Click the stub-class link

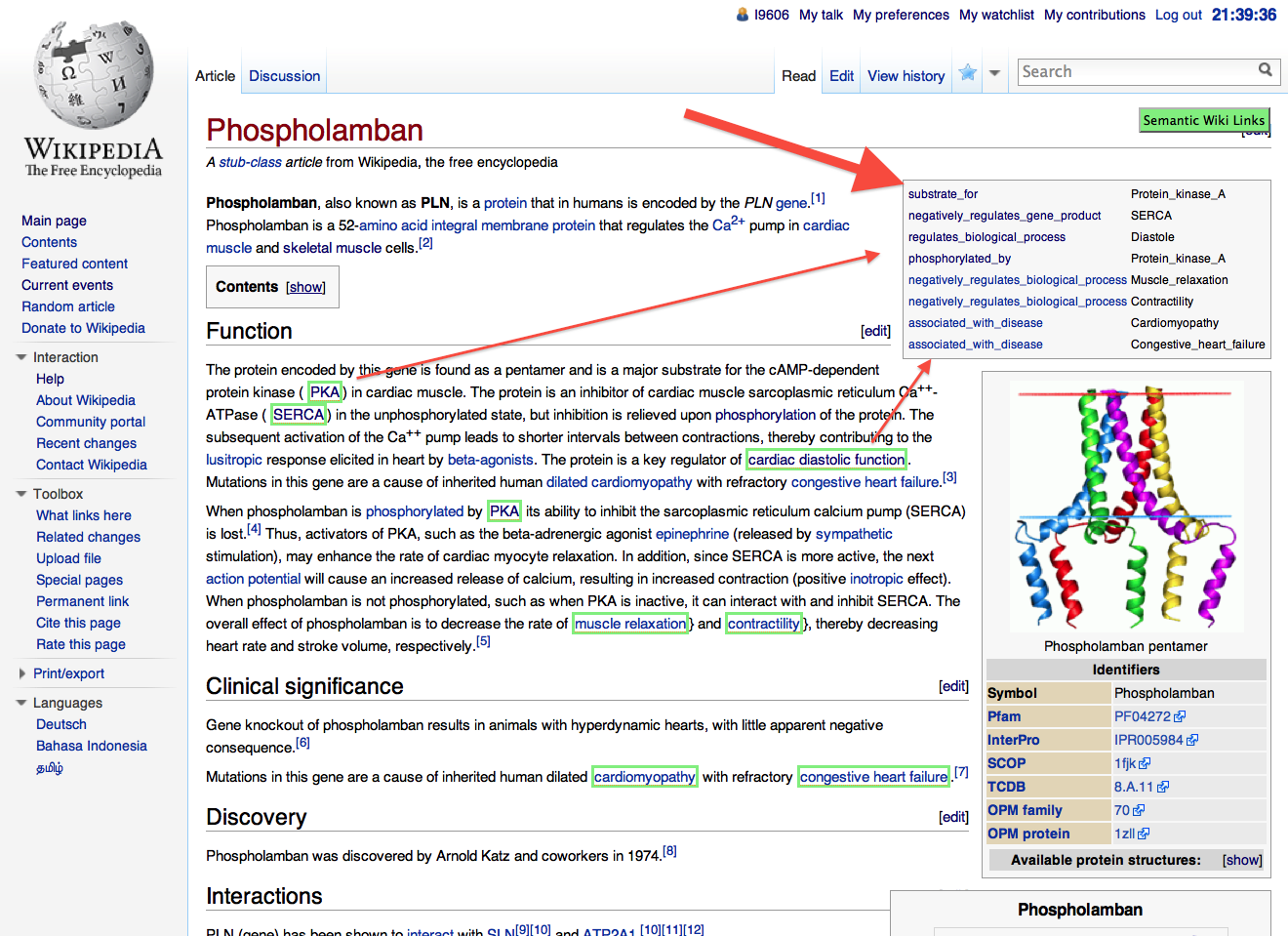click(250, 162)
